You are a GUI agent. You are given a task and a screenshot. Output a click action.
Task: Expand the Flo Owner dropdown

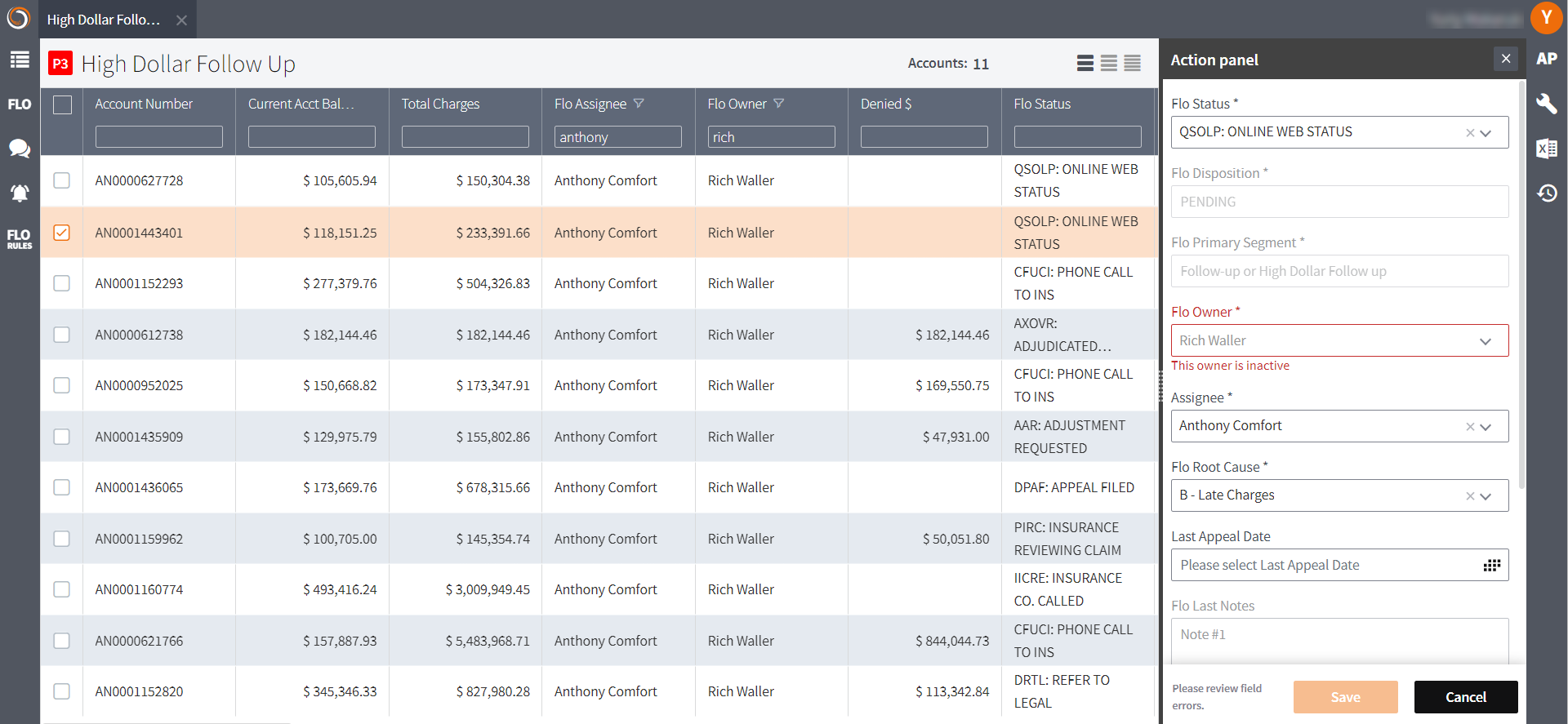(x=1485, y=341)
